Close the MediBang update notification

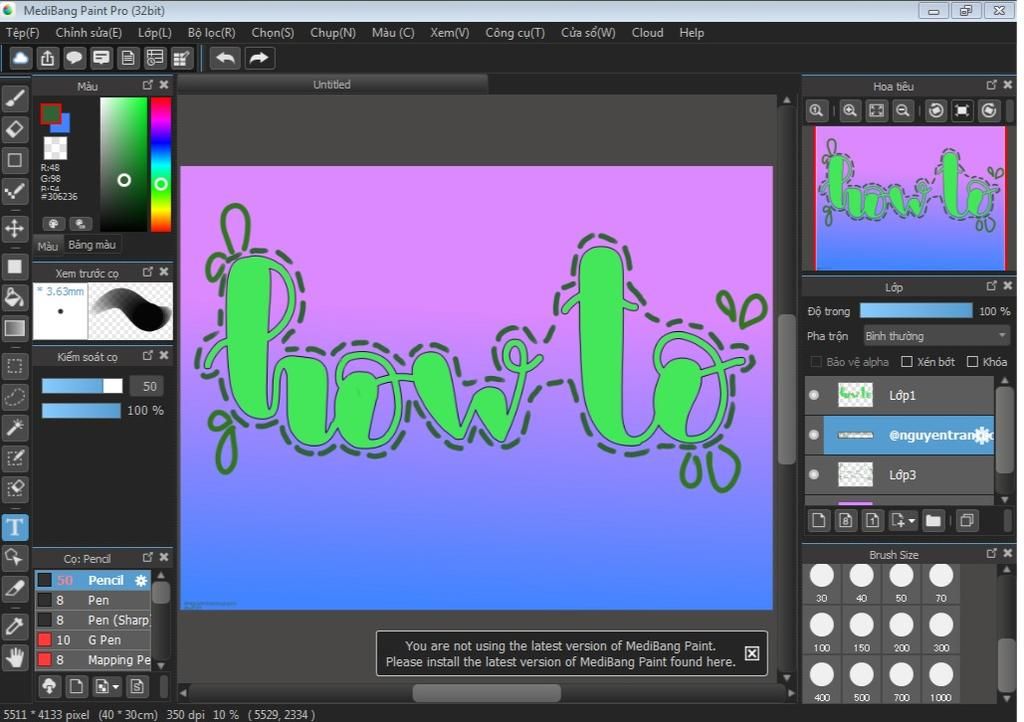752,653
